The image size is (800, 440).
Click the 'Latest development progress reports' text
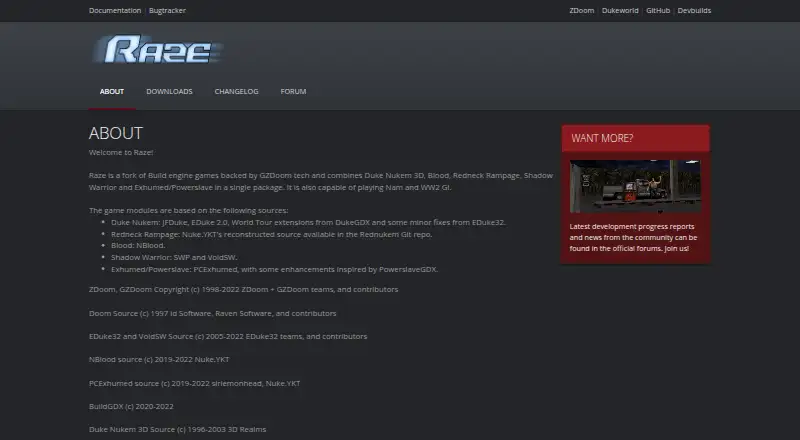(633, 237)
